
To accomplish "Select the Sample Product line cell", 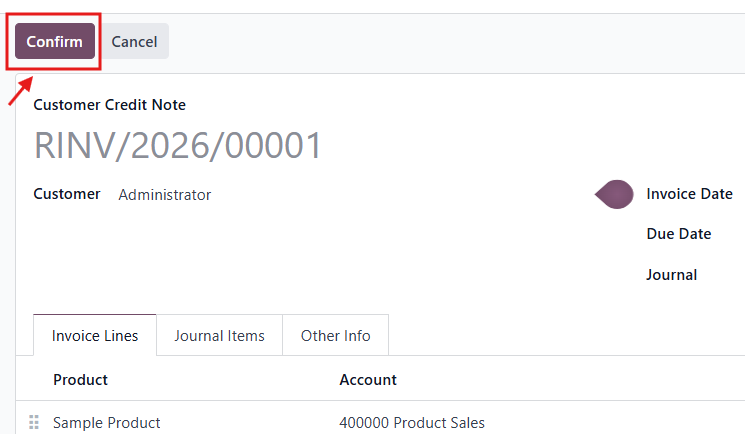I will (107, 423).
